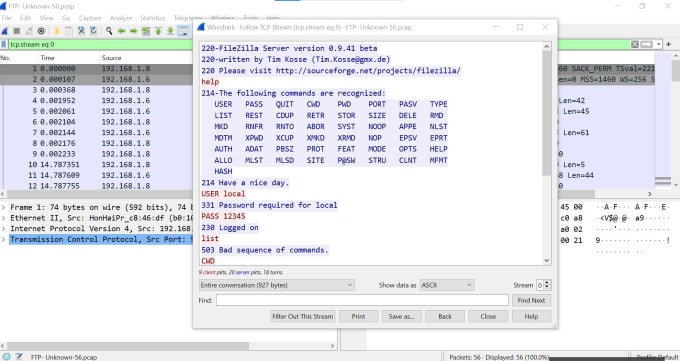Open the Analyze menu
Viewport: 680px width, 361px height.
tap(121, 18)
